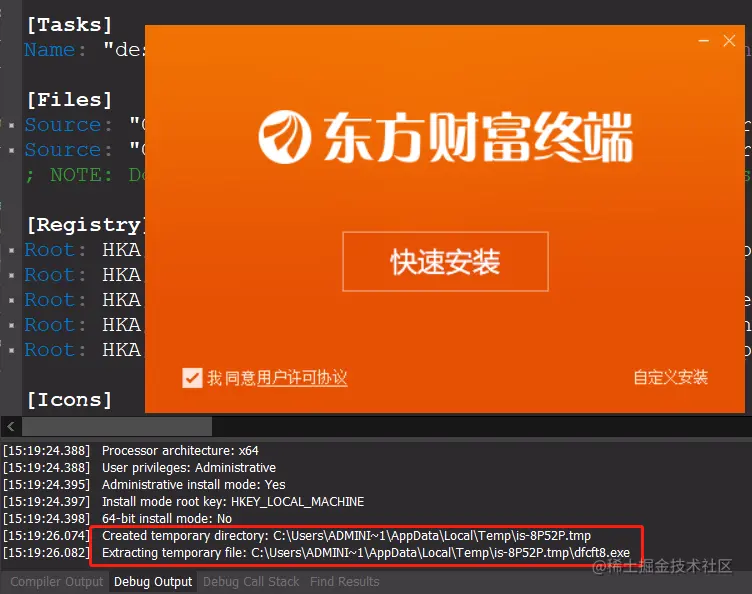Viewport: 752px width, 594px height.
Task: Minimize the 东方财富终端 installer window
Action: 704,41
